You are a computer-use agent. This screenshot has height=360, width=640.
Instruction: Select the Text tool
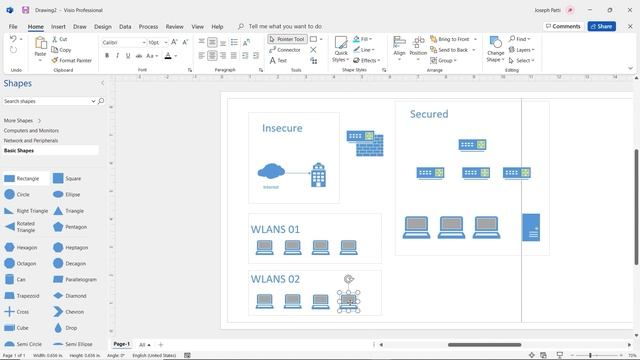tap(278, 60)
